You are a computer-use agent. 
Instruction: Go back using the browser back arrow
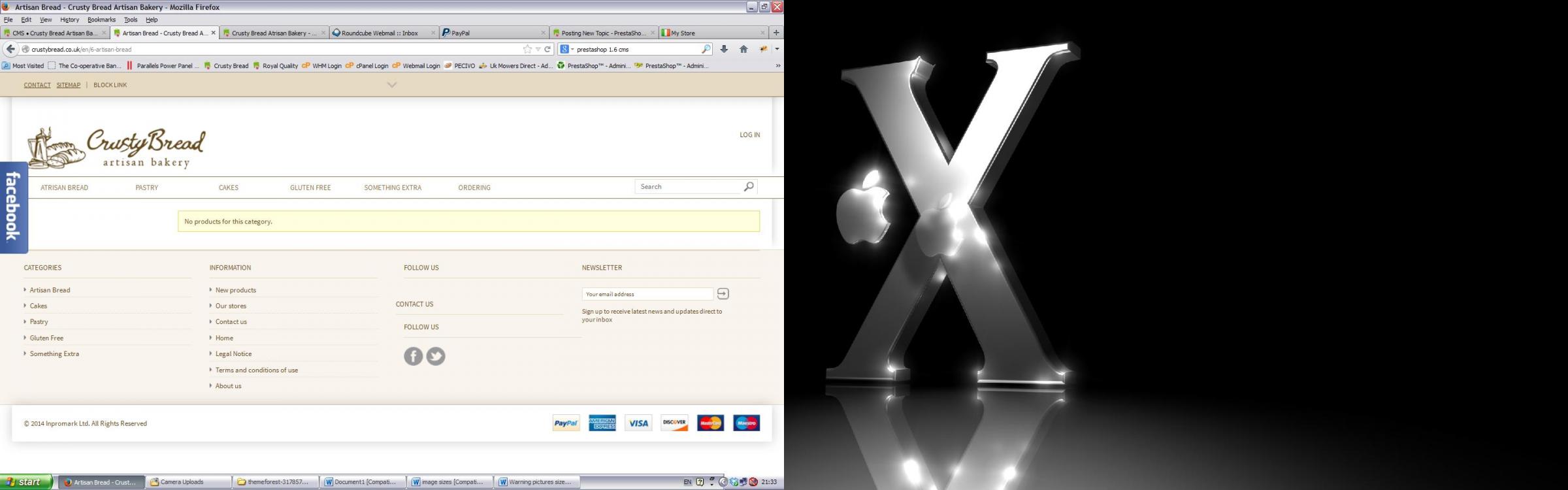click(10, 49)
